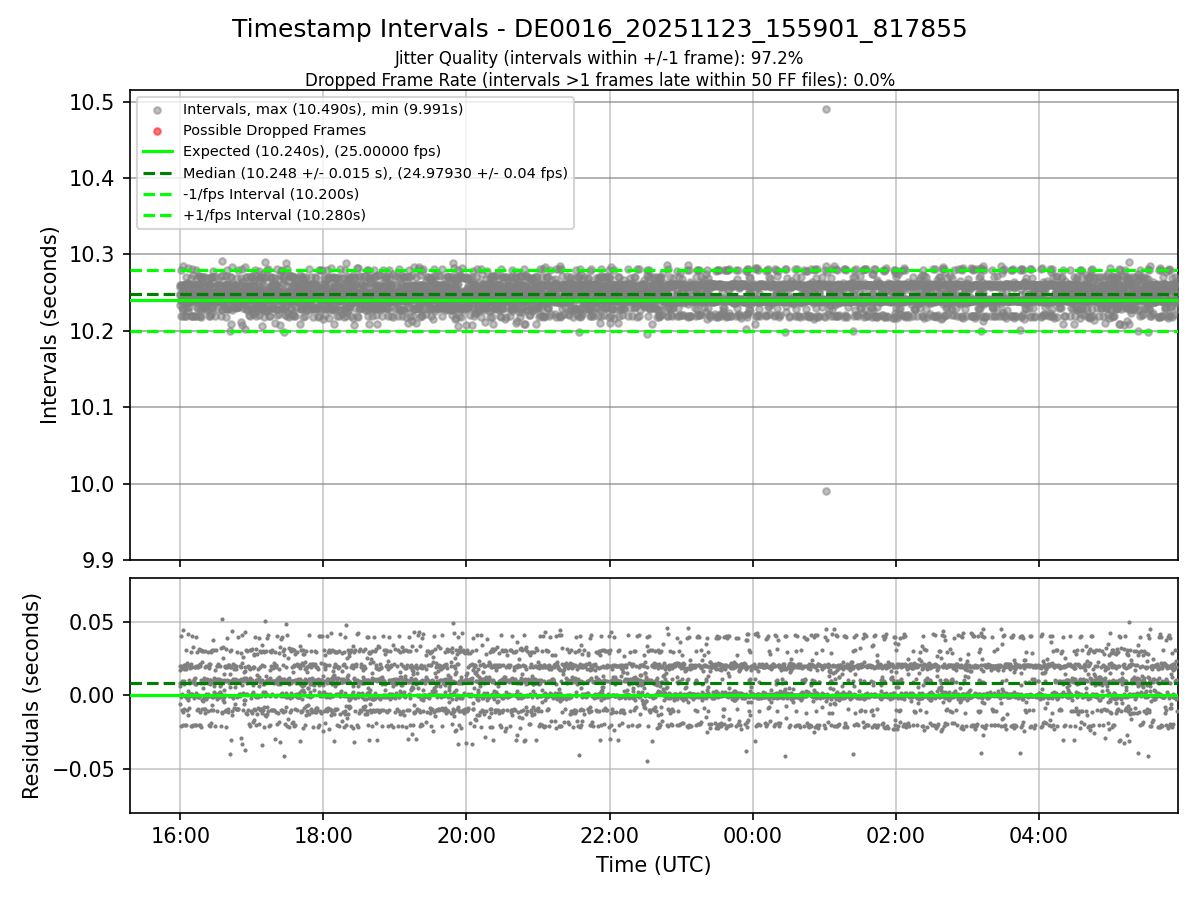Click the dark green dashed line sample for Median
The height and width of the screenshot is (900, 1200).
tap(157, 173)
